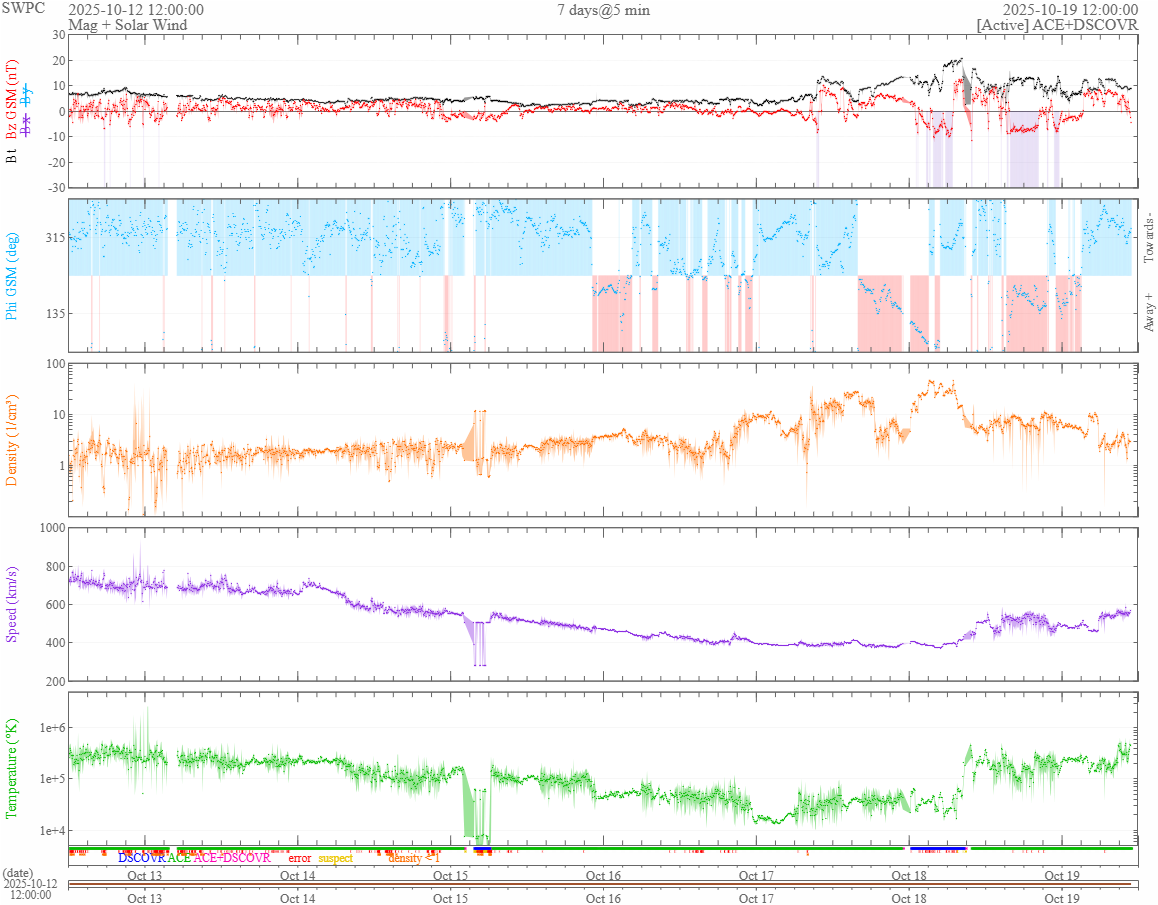This screenshot has height=905, width=1158.
Task: Click the 600 tick on Speed axis
Action: pyautogui.click(x=55, y=604)
